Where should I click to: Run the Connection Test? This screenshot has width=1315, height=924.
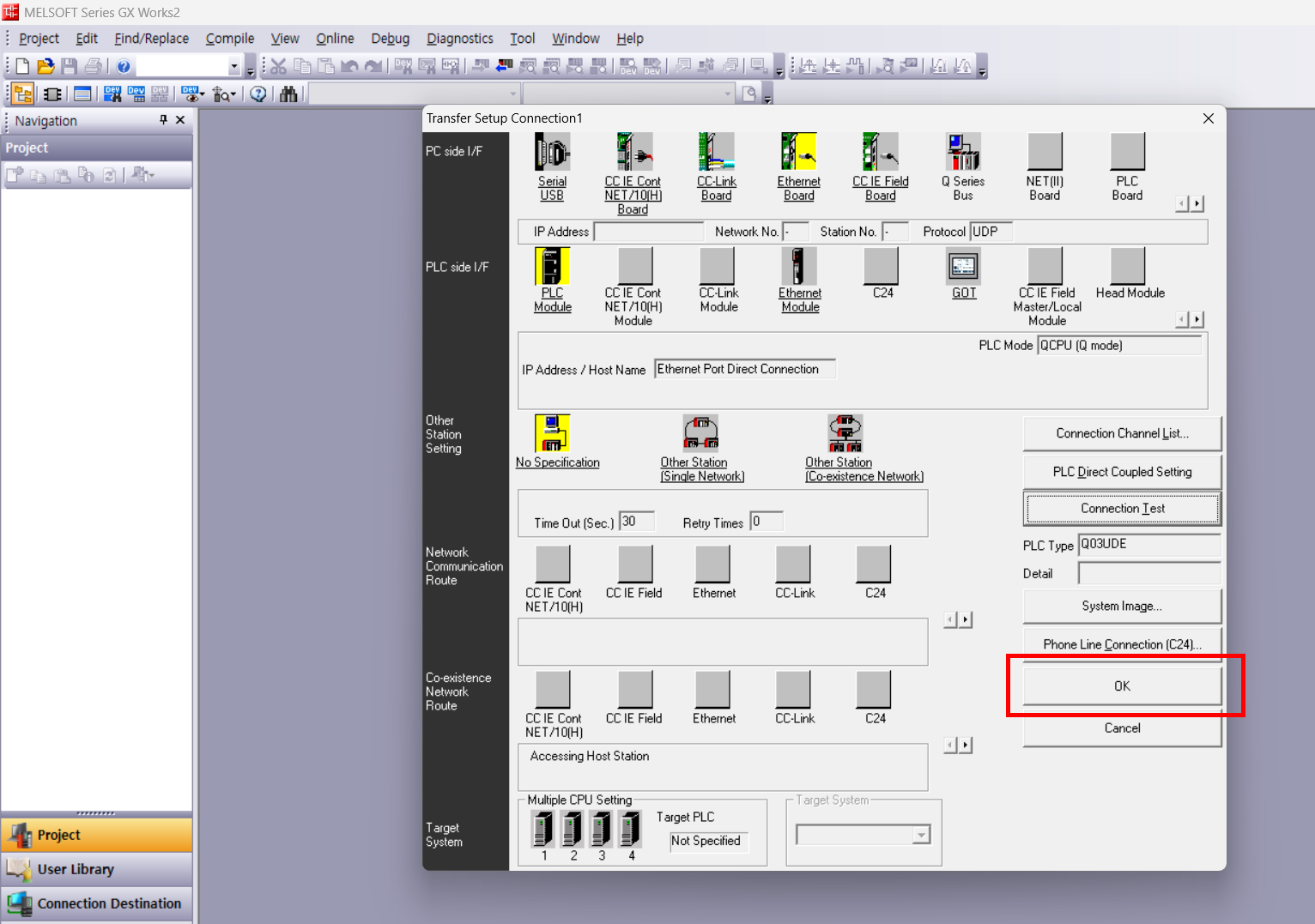[1122, 509]
